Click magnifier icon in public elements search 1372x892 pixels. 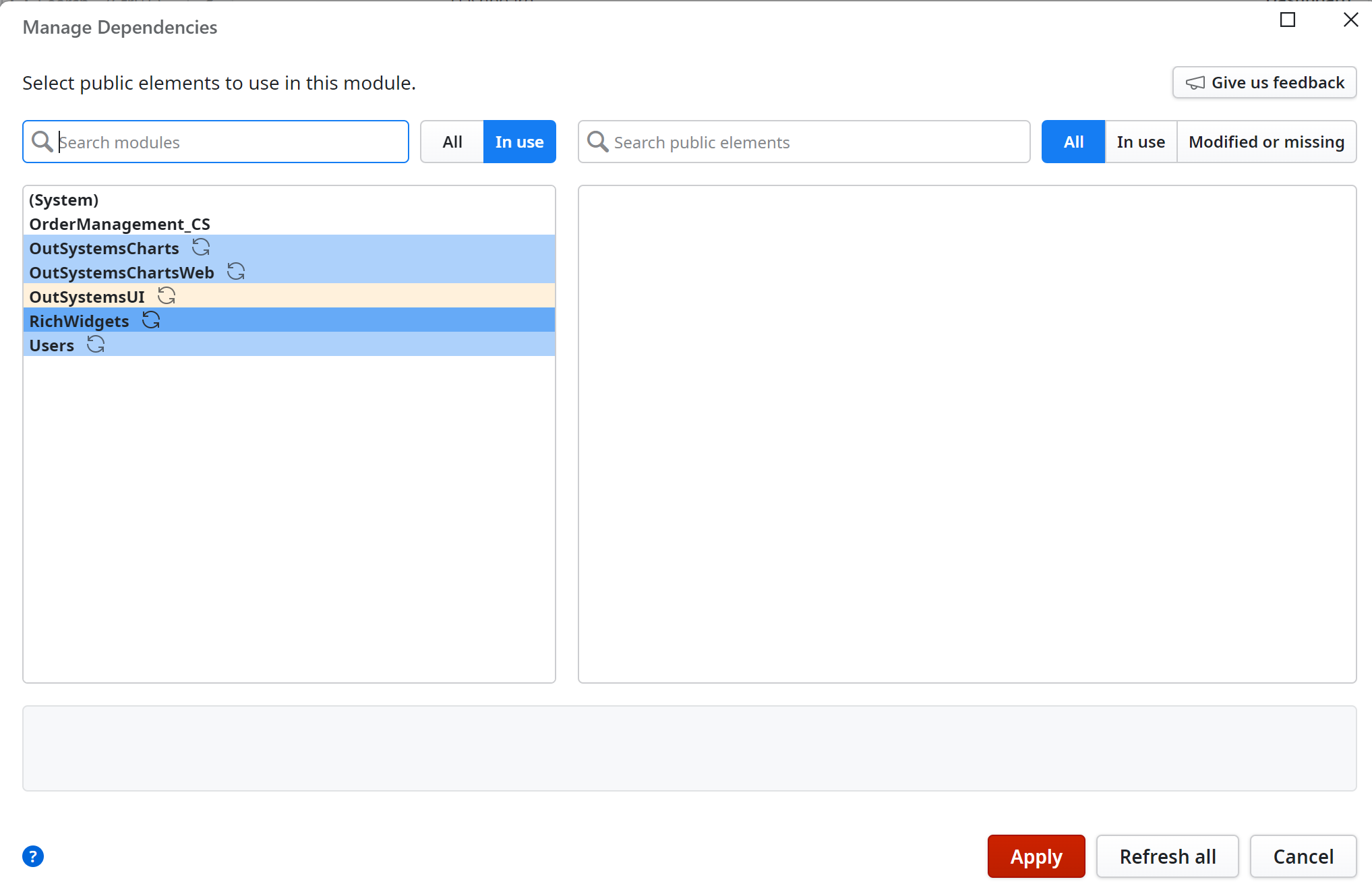tap(597, 142)
